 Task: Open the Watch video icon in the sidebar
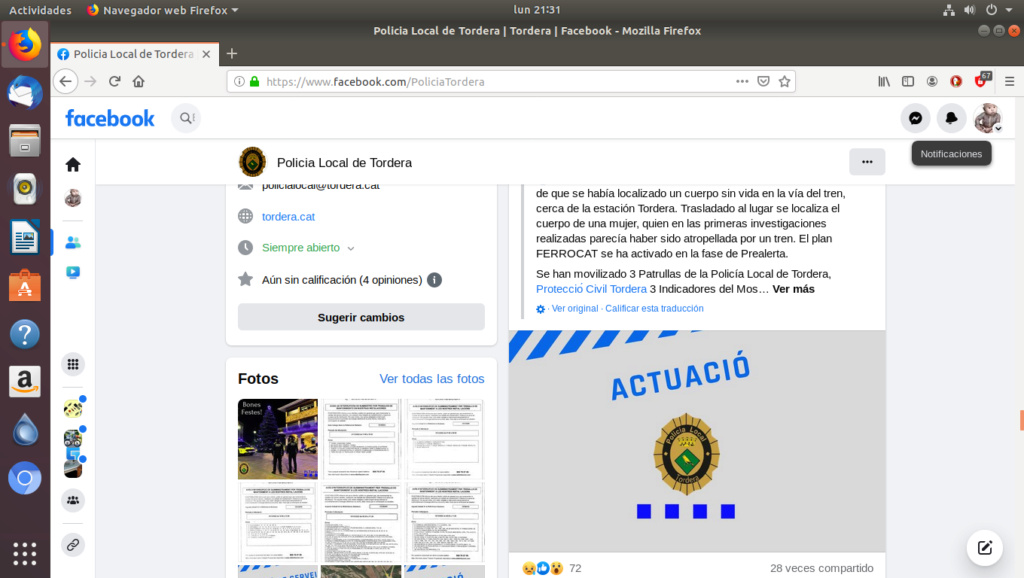(73, 272)
